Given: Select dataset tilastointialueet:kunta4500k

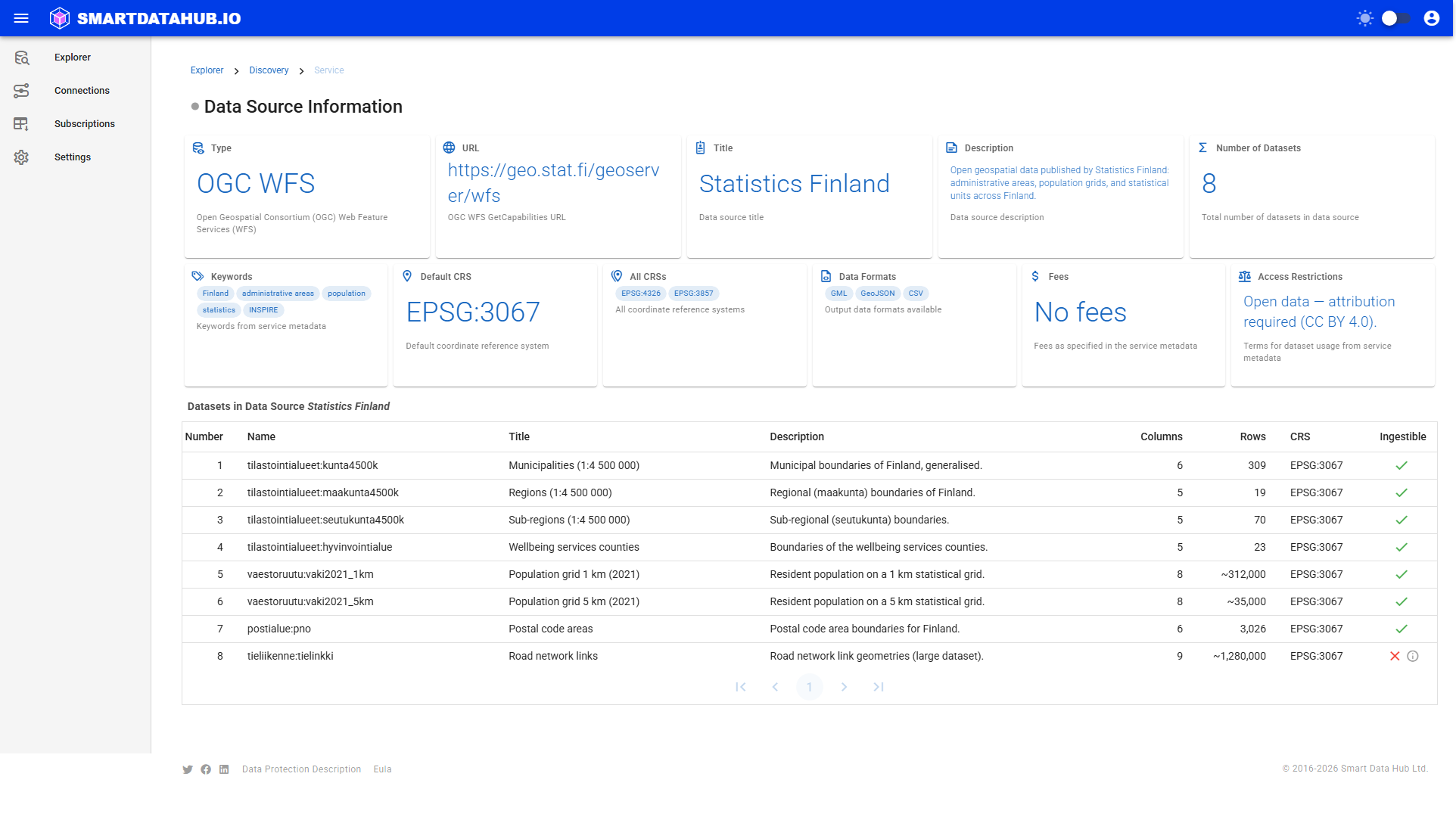Looking at the screenshot, I should click(313, 465).
